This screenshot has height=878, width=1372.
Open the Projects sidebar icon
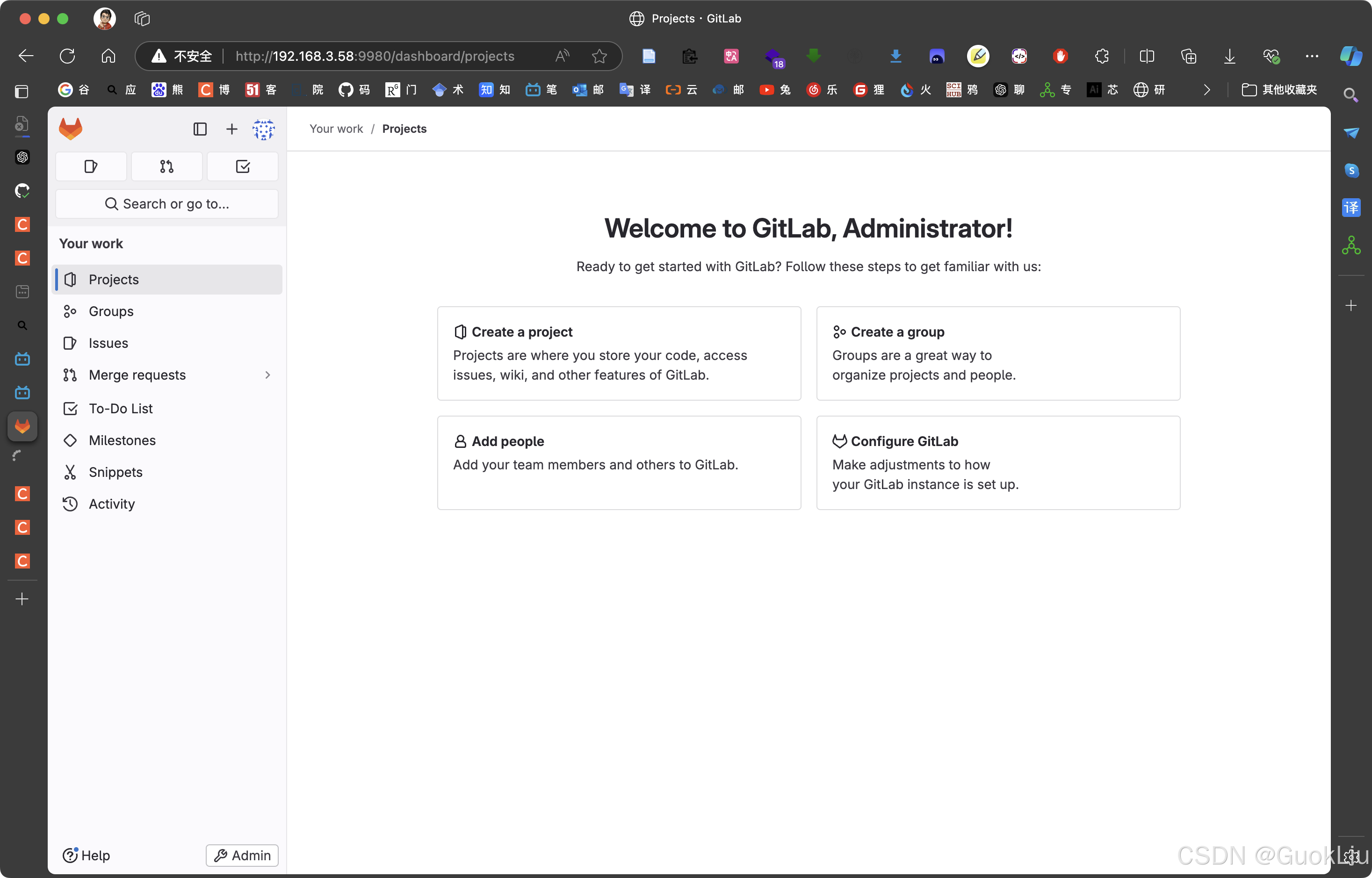point(71,279)
